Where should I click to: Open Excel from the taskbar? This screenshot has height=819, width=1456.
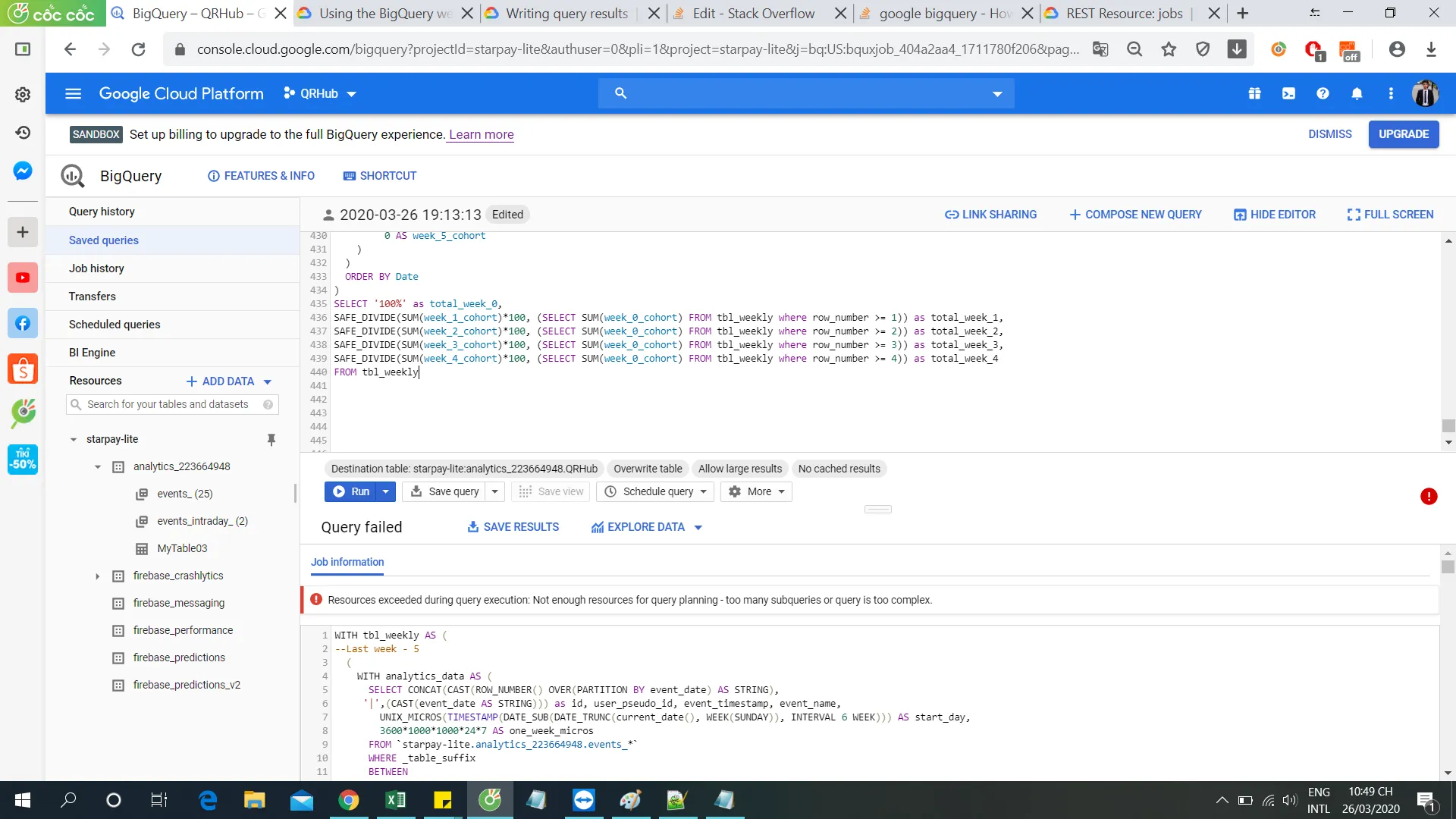[395, 800]
